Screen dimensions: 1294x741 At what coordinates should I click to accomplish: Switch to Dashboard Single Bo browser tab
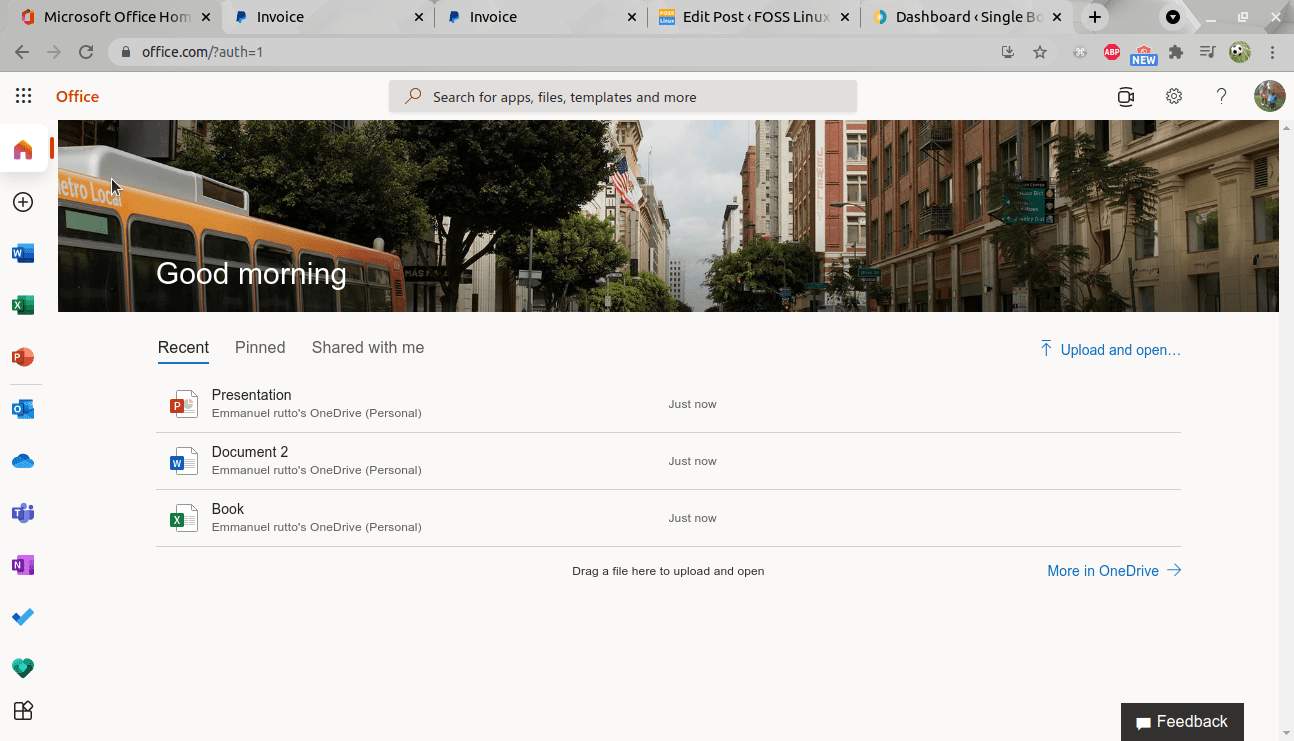coord(967,17)
